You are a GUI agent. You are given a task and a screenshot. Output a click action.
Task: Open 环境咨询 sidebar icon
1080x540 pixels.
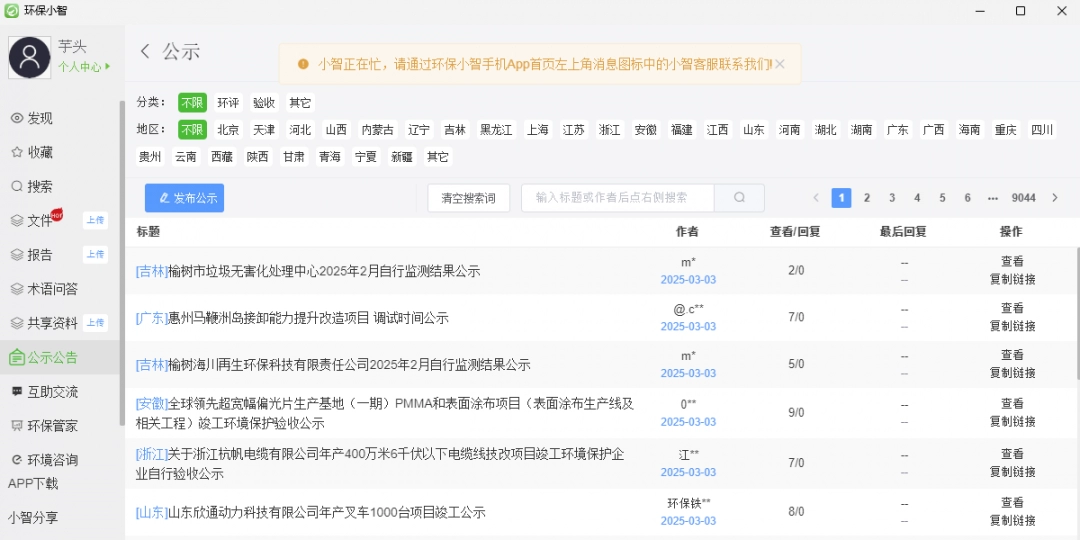pos(17,460)
